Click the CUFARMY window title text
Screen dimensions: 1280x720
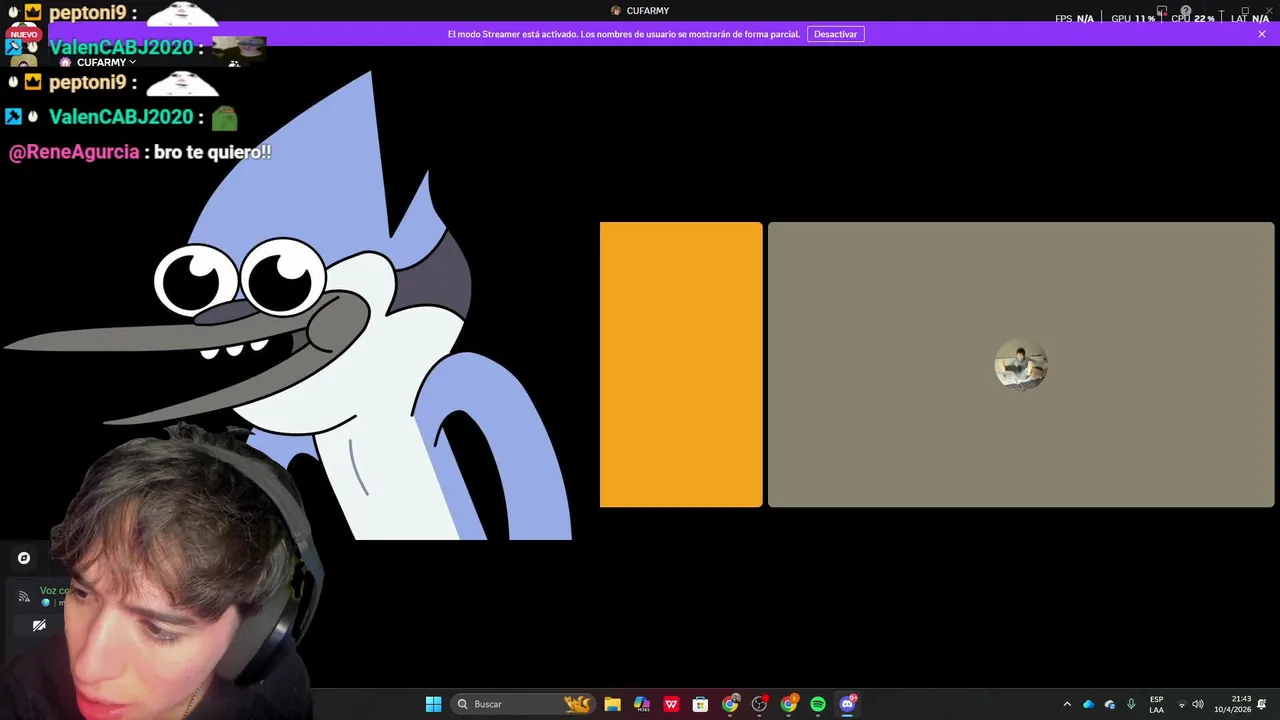coord(648,11)
